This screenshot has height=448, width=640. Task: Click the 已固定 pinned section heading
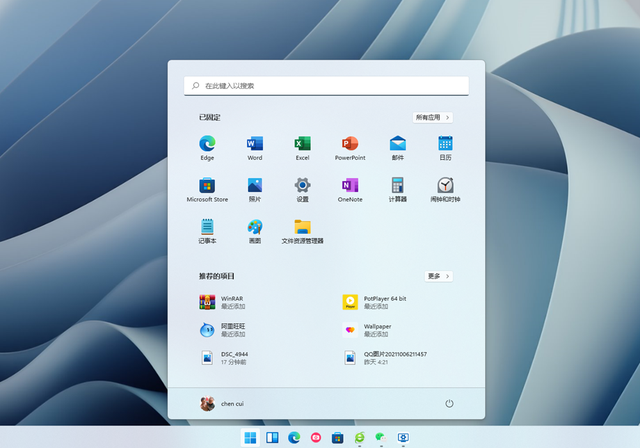click(x=209, y=118)
